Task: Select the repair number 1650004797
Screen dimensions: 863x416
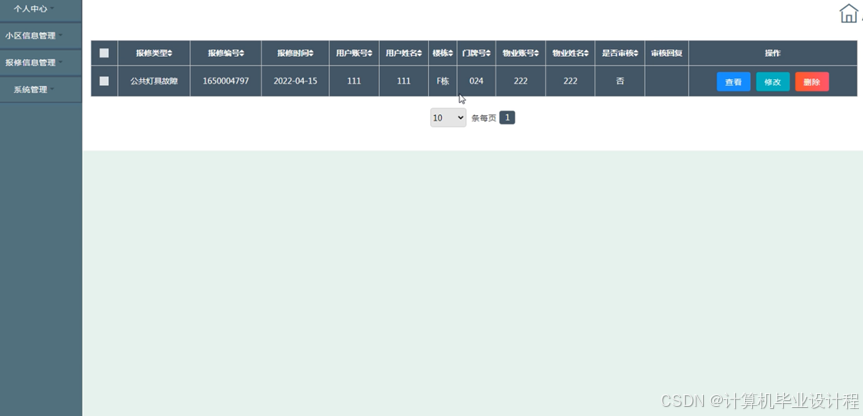Action: [226, 81]
